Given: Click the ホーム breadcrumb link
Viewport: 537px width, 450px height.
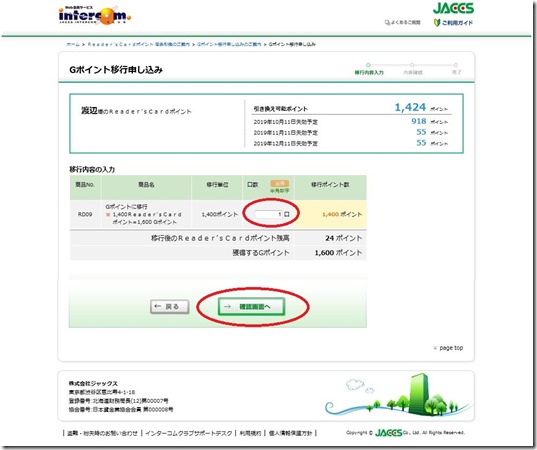Looking at the screenshot, I should 73,44.
